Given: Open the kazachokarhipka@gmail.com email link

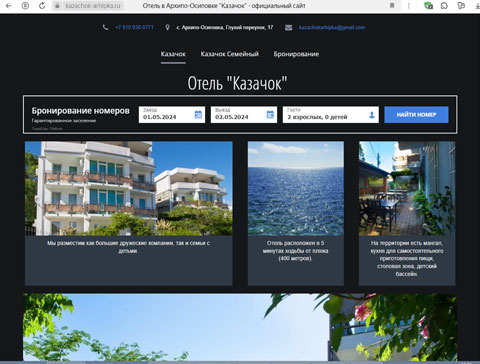Looking at the screenshot, I should tap(332, 27).
